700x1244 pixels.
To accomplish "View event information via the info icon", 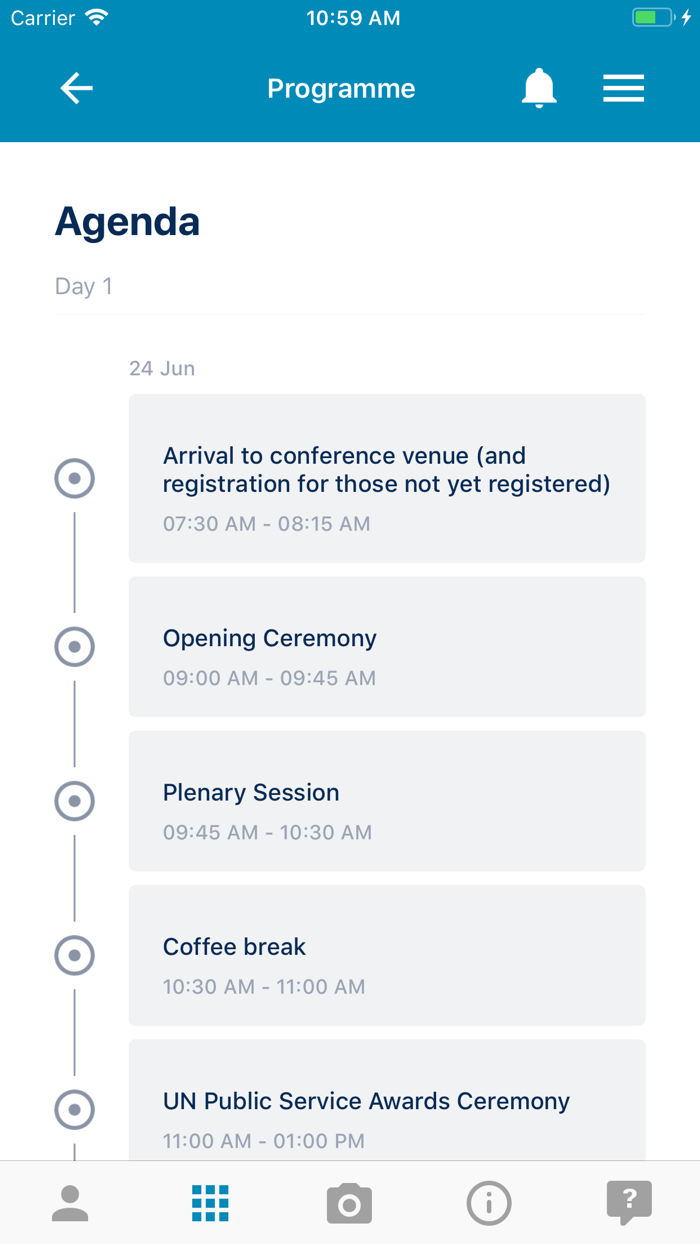I will point(489,1203).
